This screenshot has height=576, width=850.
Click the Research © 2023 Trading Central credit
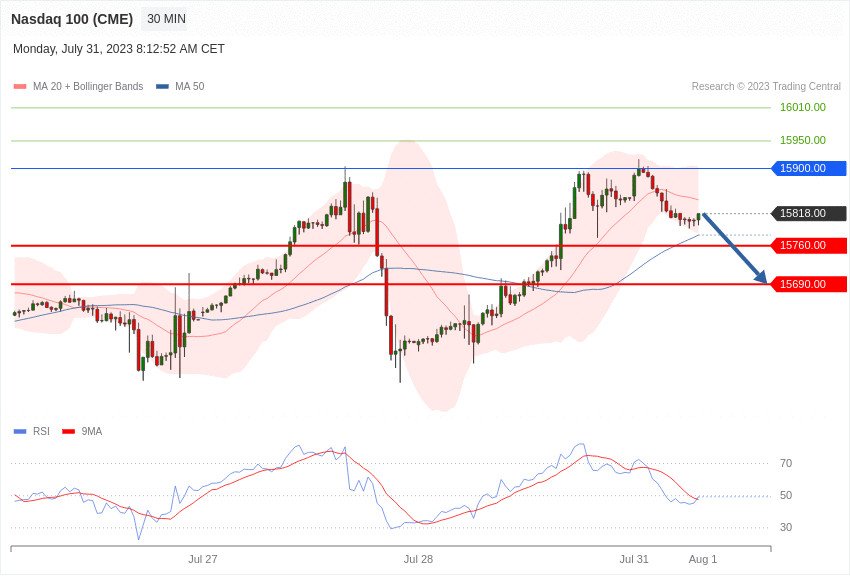click(x=766, y=87)
